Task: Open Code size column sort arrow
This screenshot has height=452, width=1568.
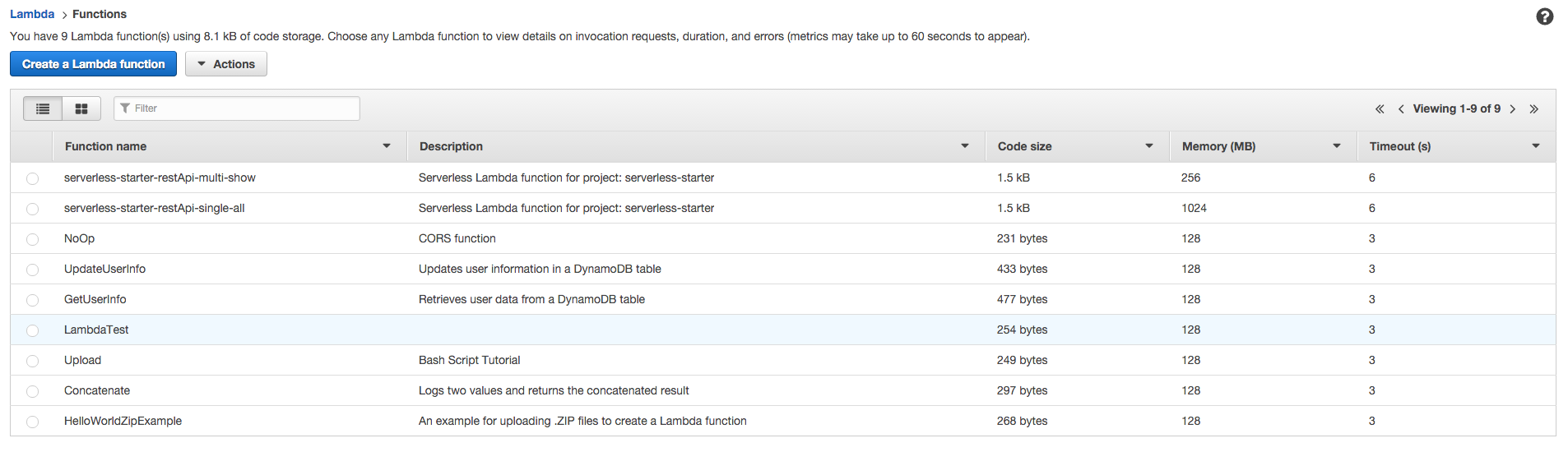Action: [x=1149, y=146]
